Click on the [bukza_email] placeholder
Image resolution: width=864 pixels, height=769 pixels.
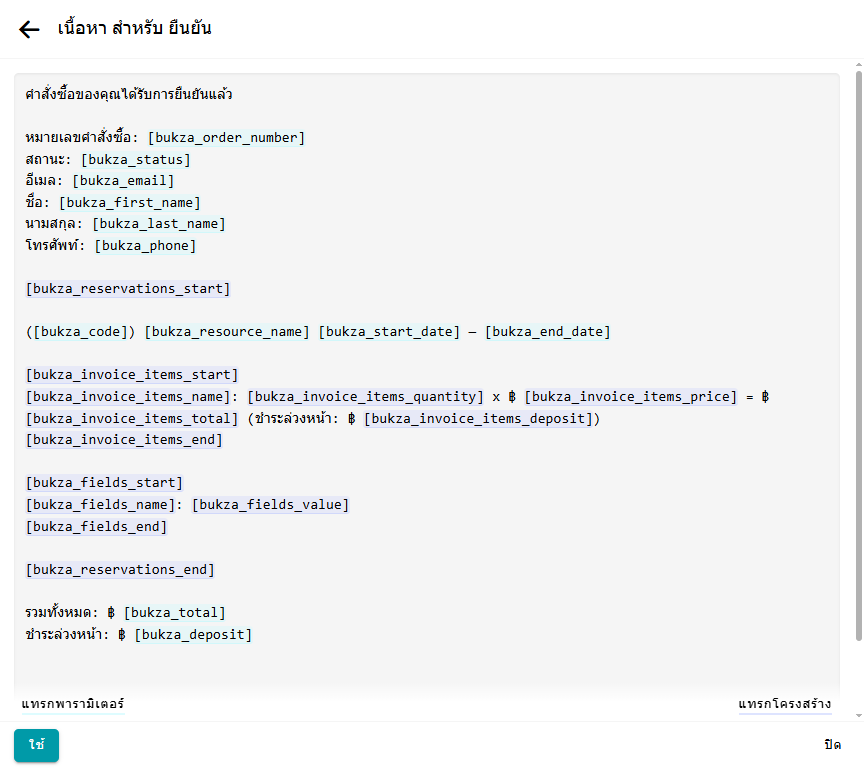coord(123,181)
